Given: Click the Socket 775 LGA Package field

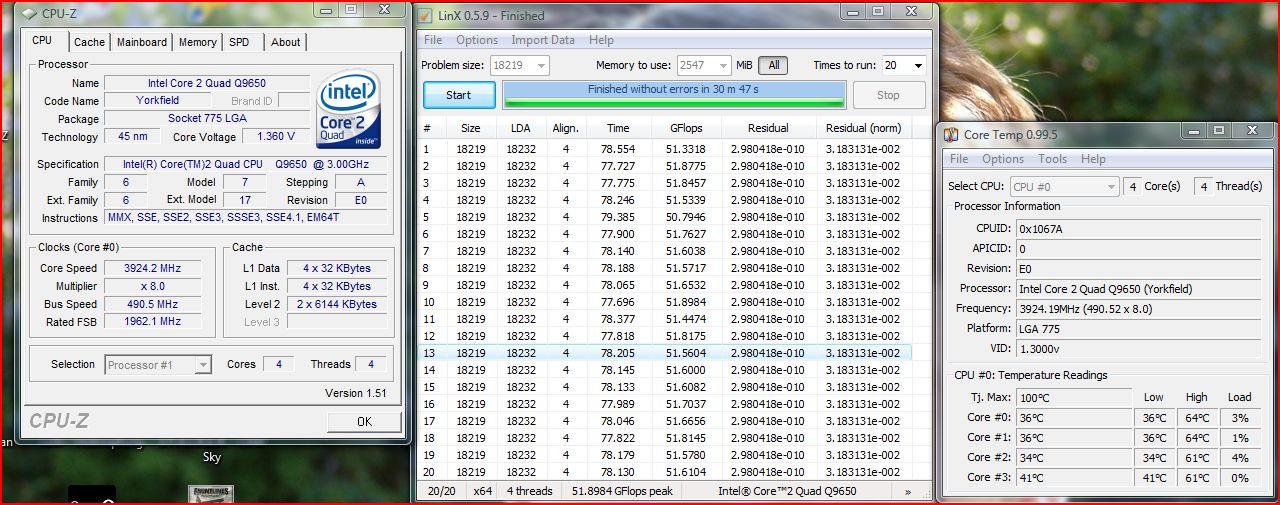Looking at the screenshot, I should 207,119.
